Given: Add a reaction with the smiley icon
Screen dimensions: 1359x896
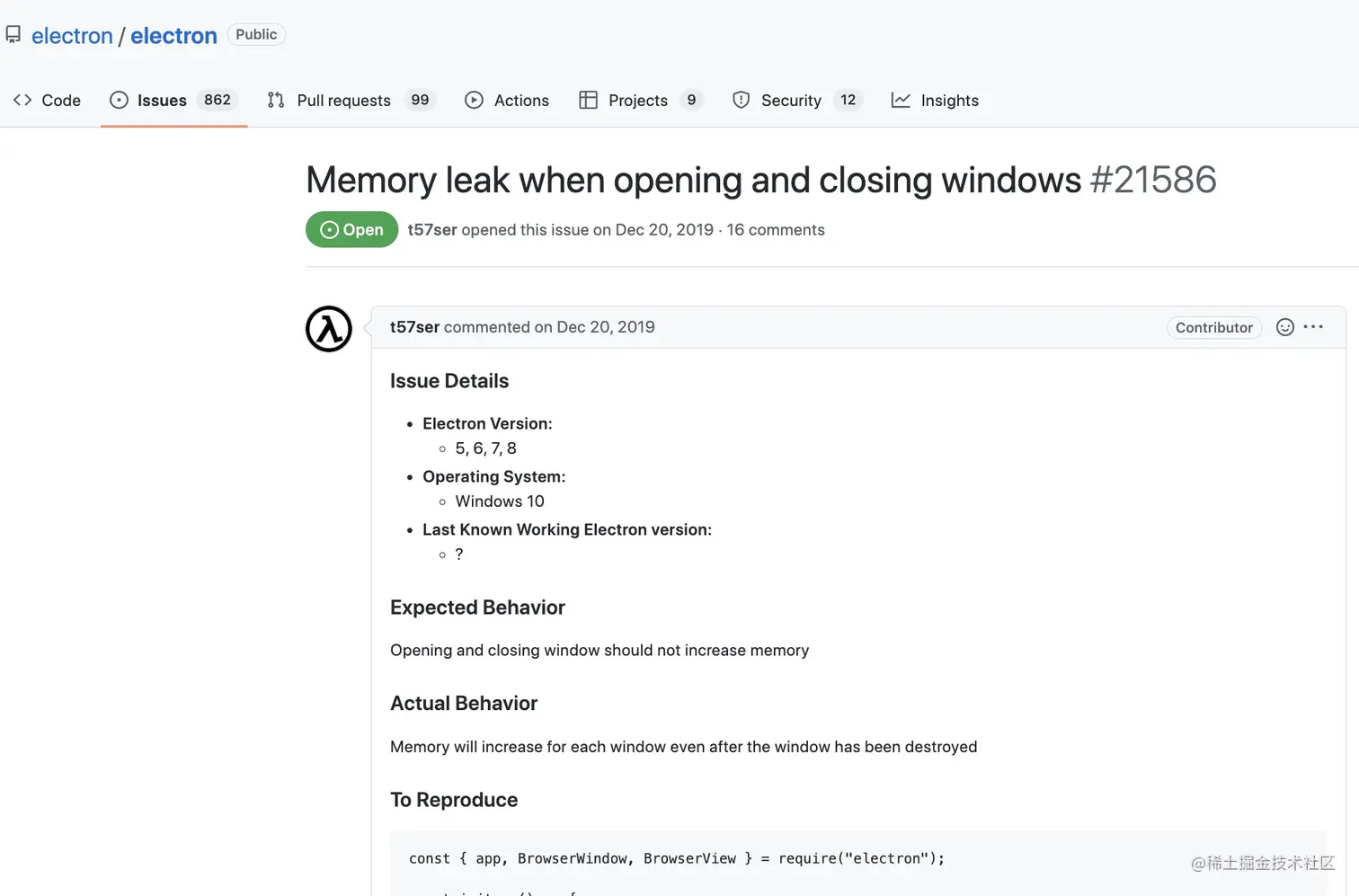Looking at the screenshot, I should tap(1284, 327).
